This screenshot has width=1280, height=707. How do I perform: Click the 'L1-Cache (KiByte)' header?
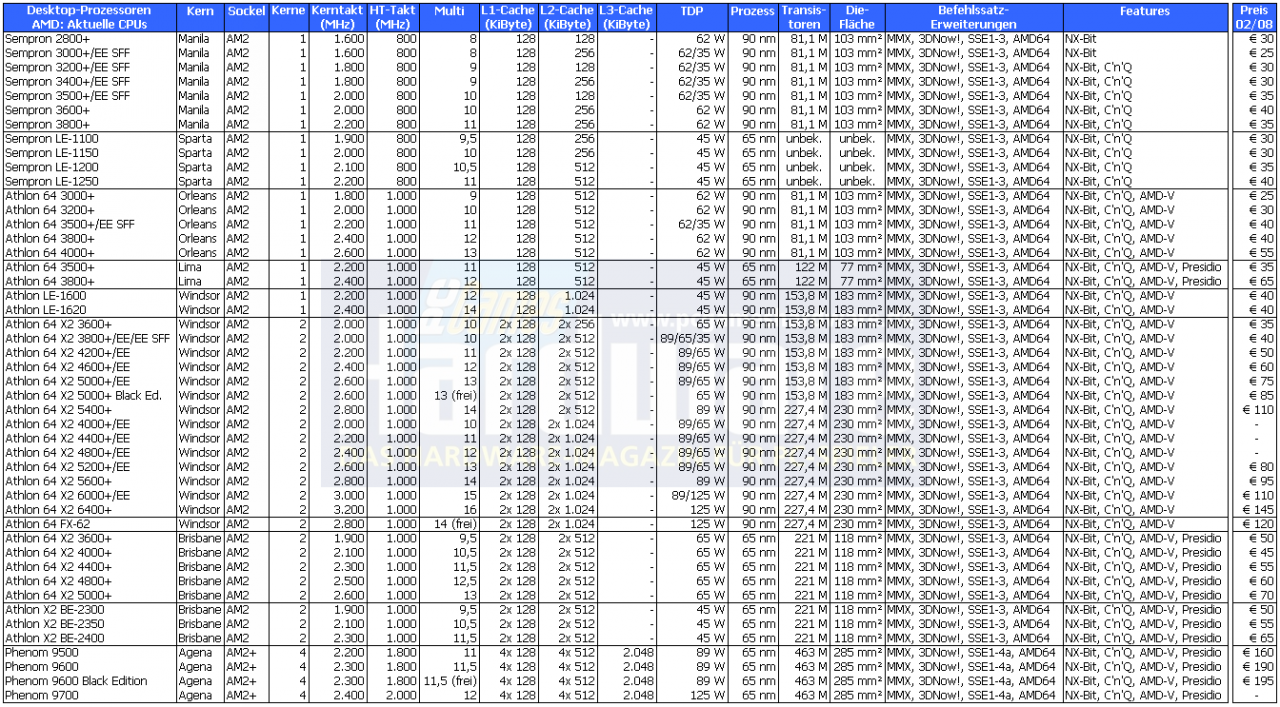tap(509, 17)
